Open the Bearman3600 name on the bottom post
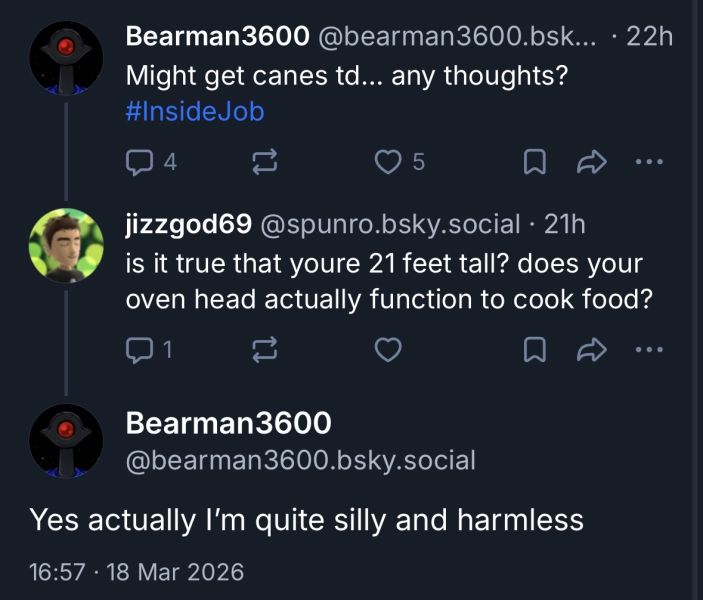Image resolution: width=703 pixels, height=600 pixels. pyautogui.click(x=229, y=423)
